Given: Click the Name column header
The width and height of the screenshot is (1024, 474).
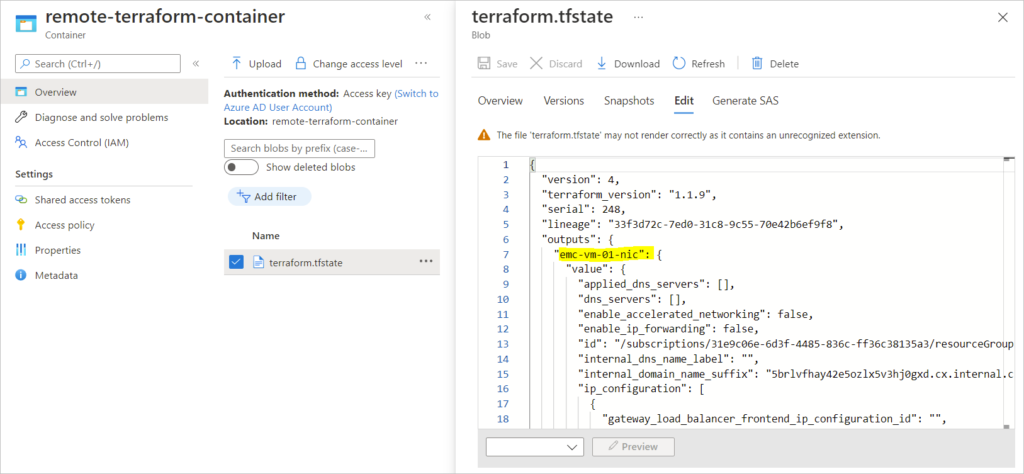Looking at the screenshot, I should pos(266,236).
